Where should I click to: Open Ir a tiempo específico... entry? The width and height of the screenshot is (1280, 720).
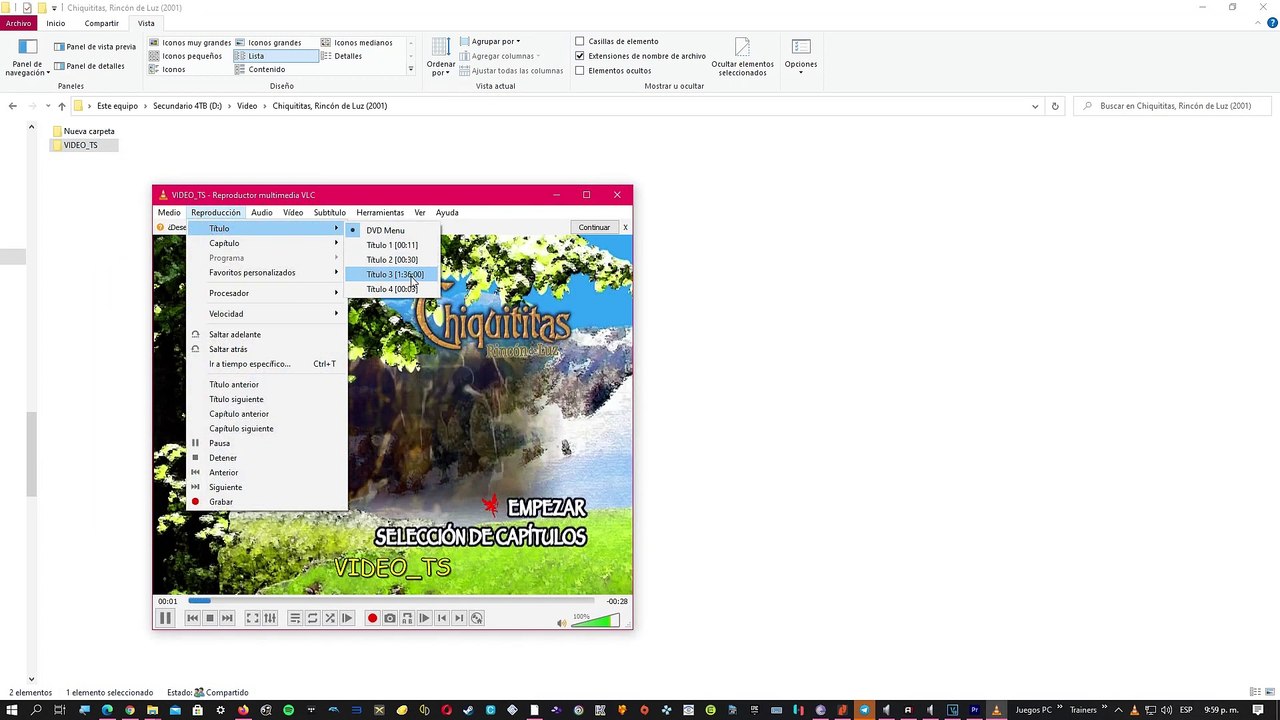(267, 364)
